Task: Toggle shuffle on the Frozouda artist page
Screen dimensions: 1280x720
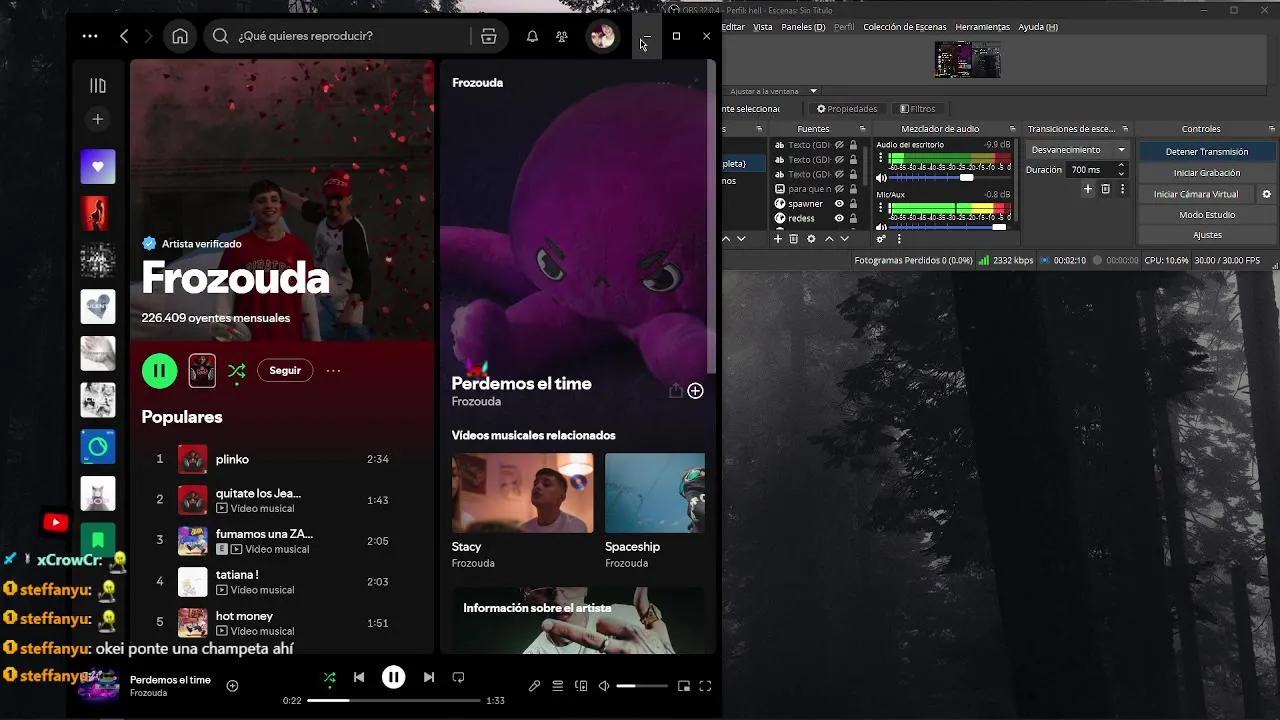Action: [237, 371]
